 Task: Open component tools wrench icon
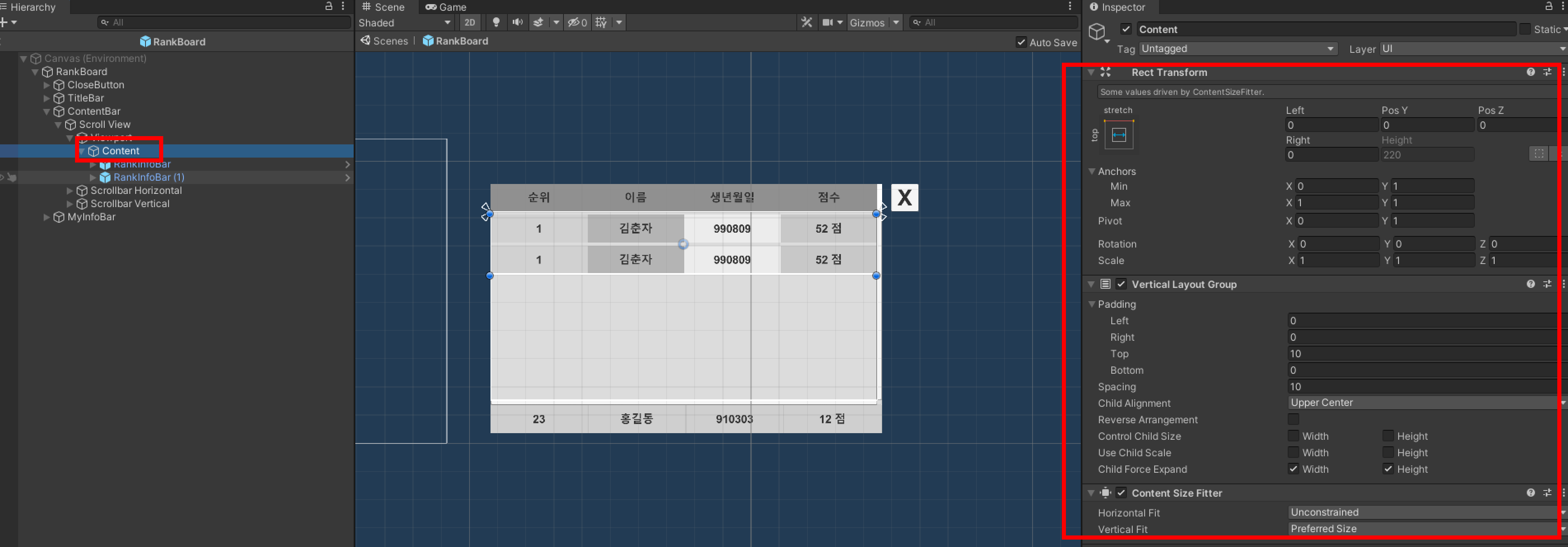click(807, 23)
